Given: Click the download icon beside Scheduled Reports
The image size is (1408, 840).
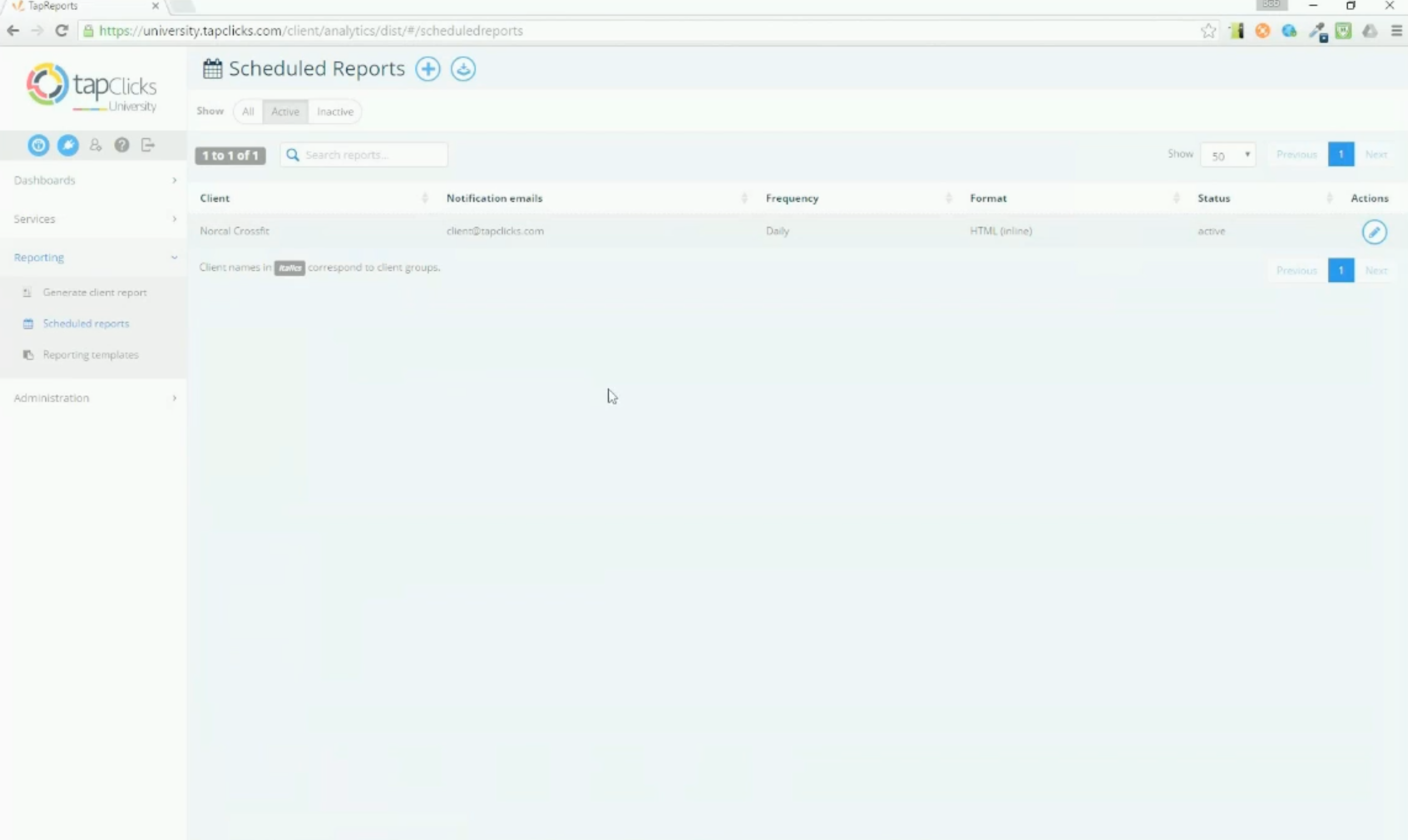Looking at the screenshot, I should click(463, 69).
